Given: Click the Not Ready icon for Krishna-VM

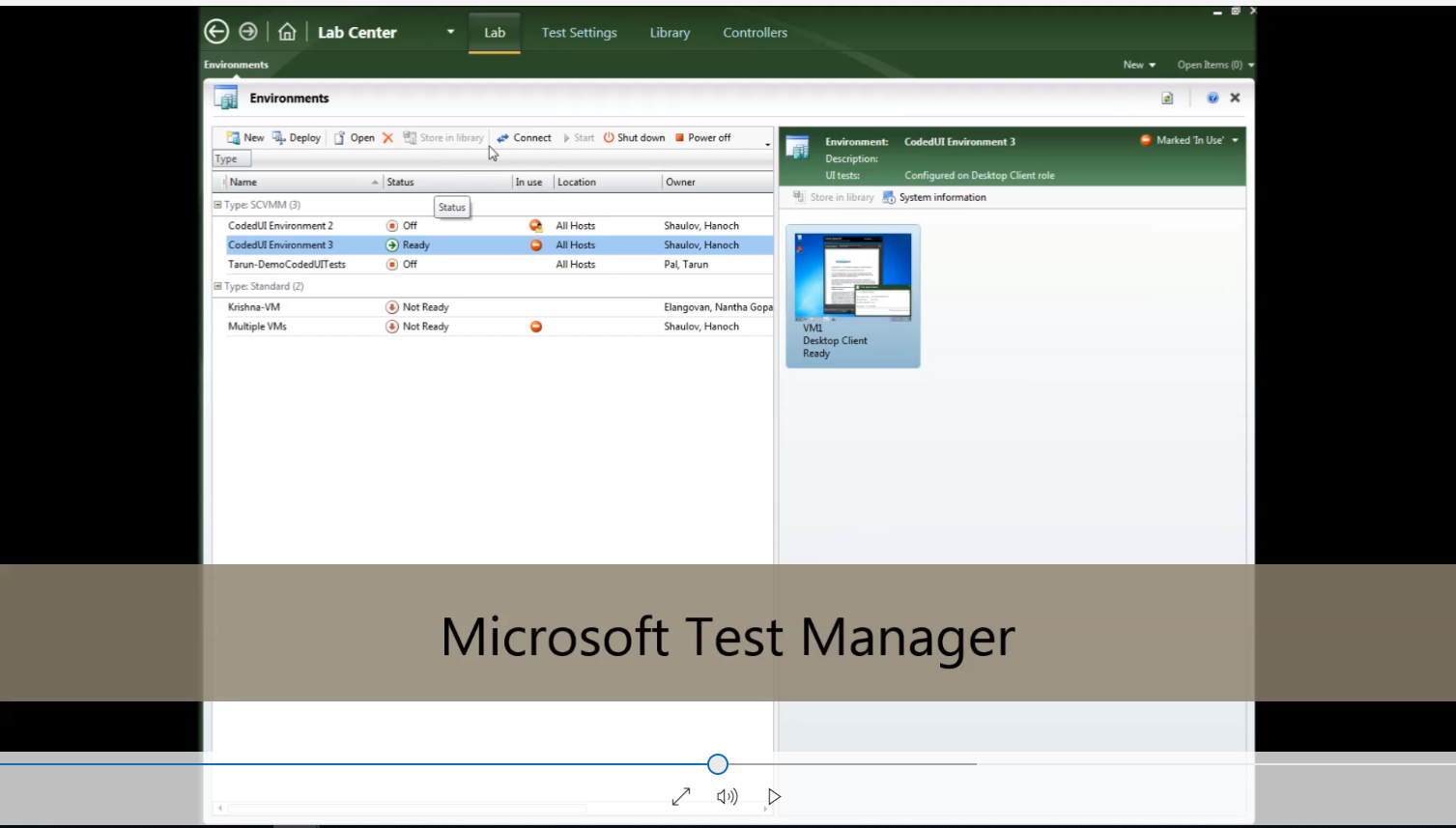Looking at the screenshot, I should 392,307.
